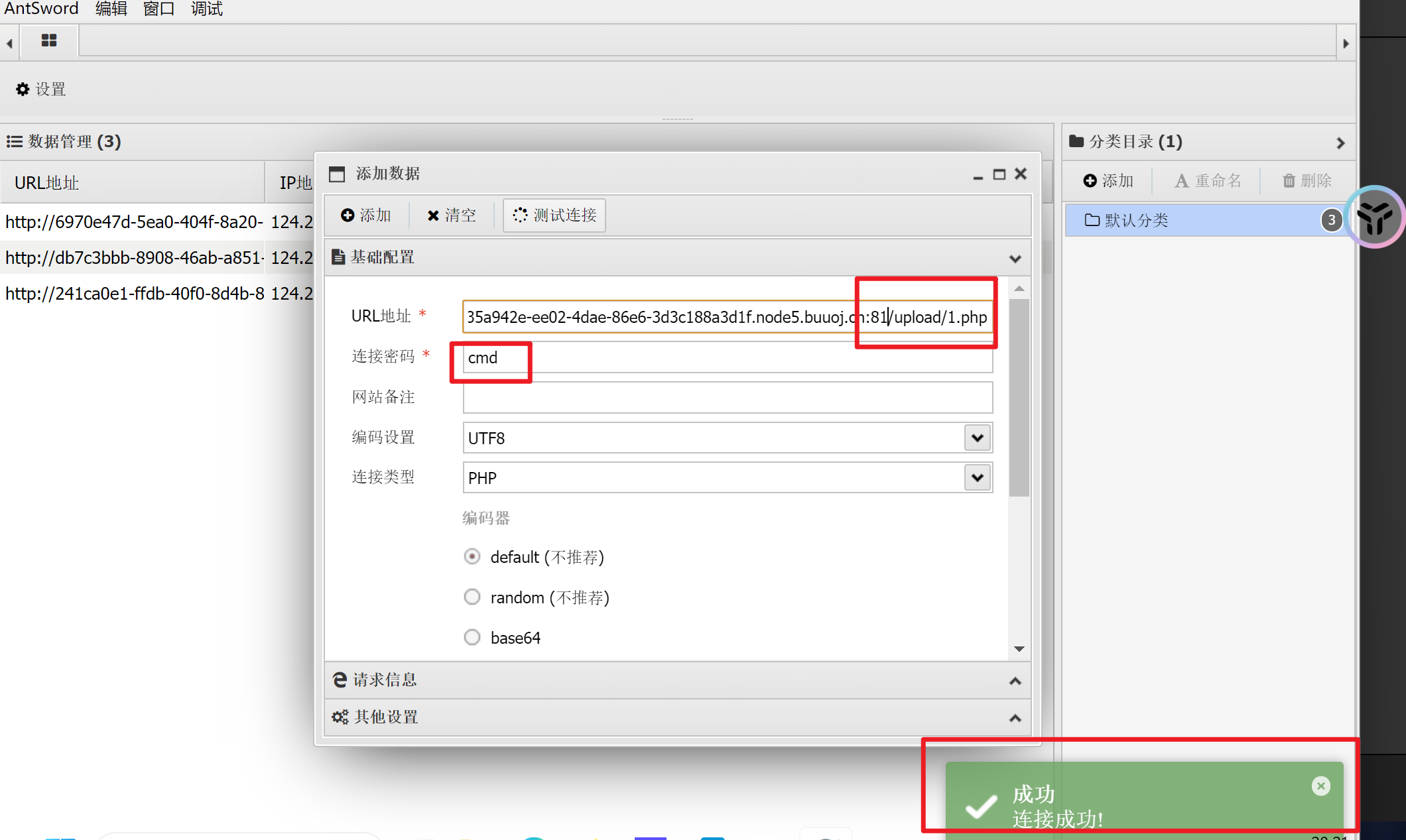Collapse the 分类目录 panel arrow
Image resolution: width=1406 pixels, height=840 pixels.
(1340, 143)
